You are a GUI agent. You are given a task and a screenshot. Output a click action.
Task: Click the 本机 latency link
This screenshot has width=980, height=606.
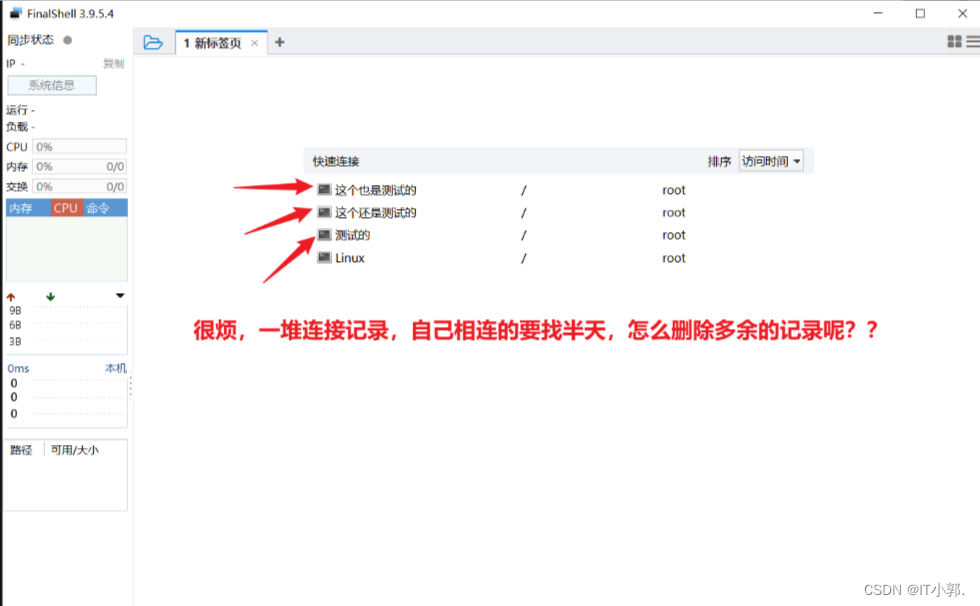116,368
